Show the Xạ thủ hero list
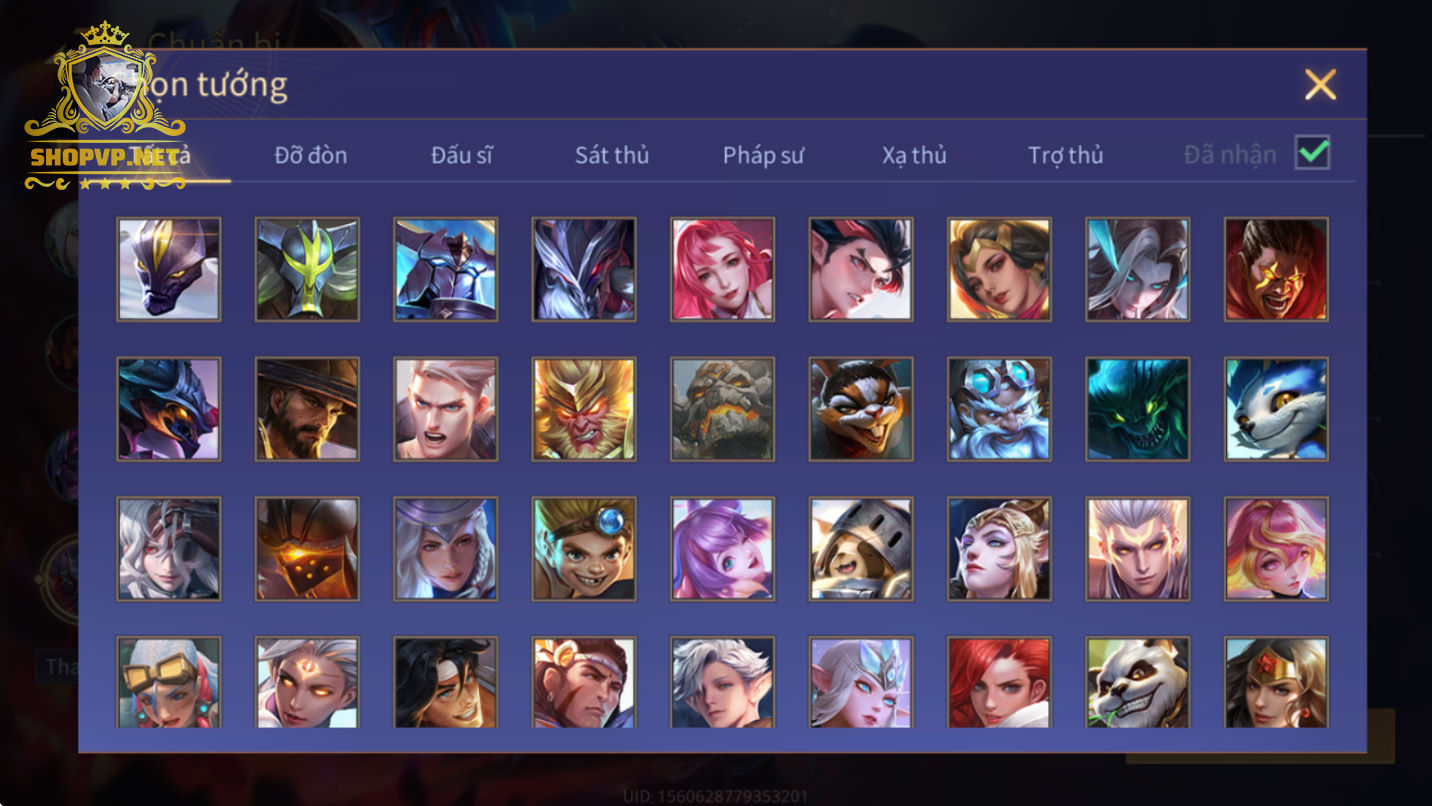This screenshot has height=806, width=1432. coord(914,155)
